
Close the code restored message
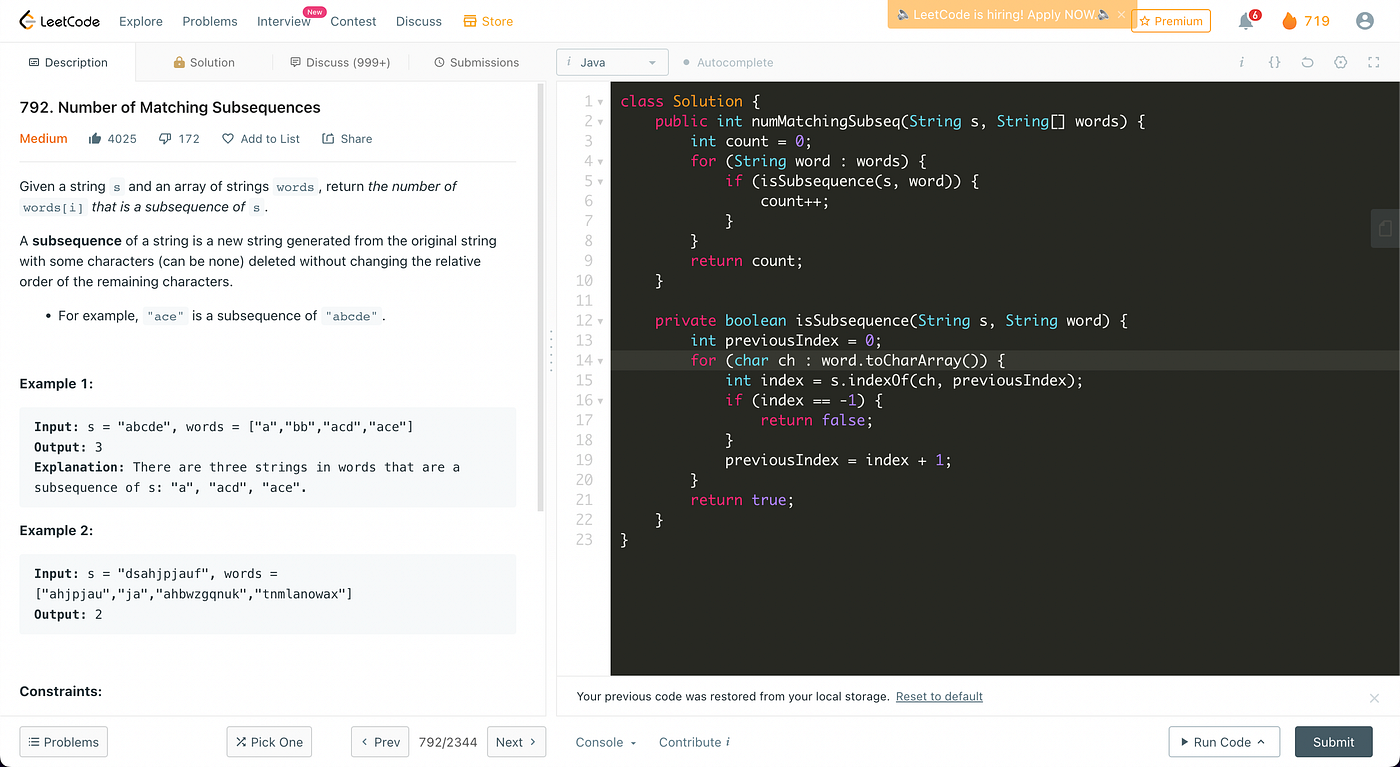pos(1374,698)
